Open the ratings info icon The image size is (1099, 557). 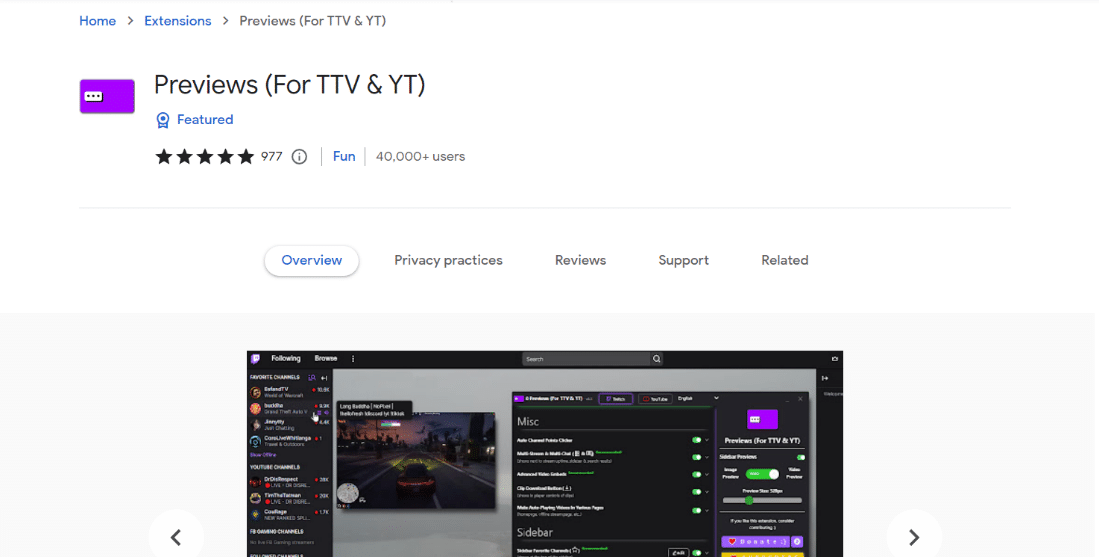pos(299,156)
